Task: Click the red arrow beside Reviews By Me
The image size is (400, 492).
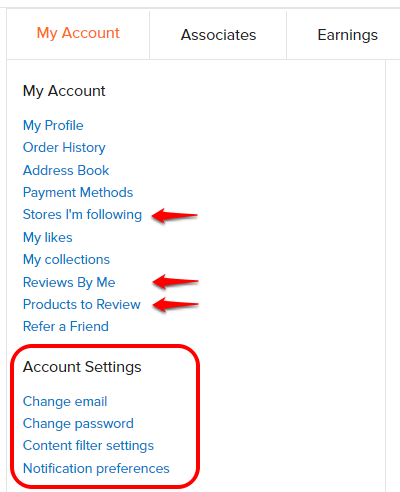Action: (175, 282)
